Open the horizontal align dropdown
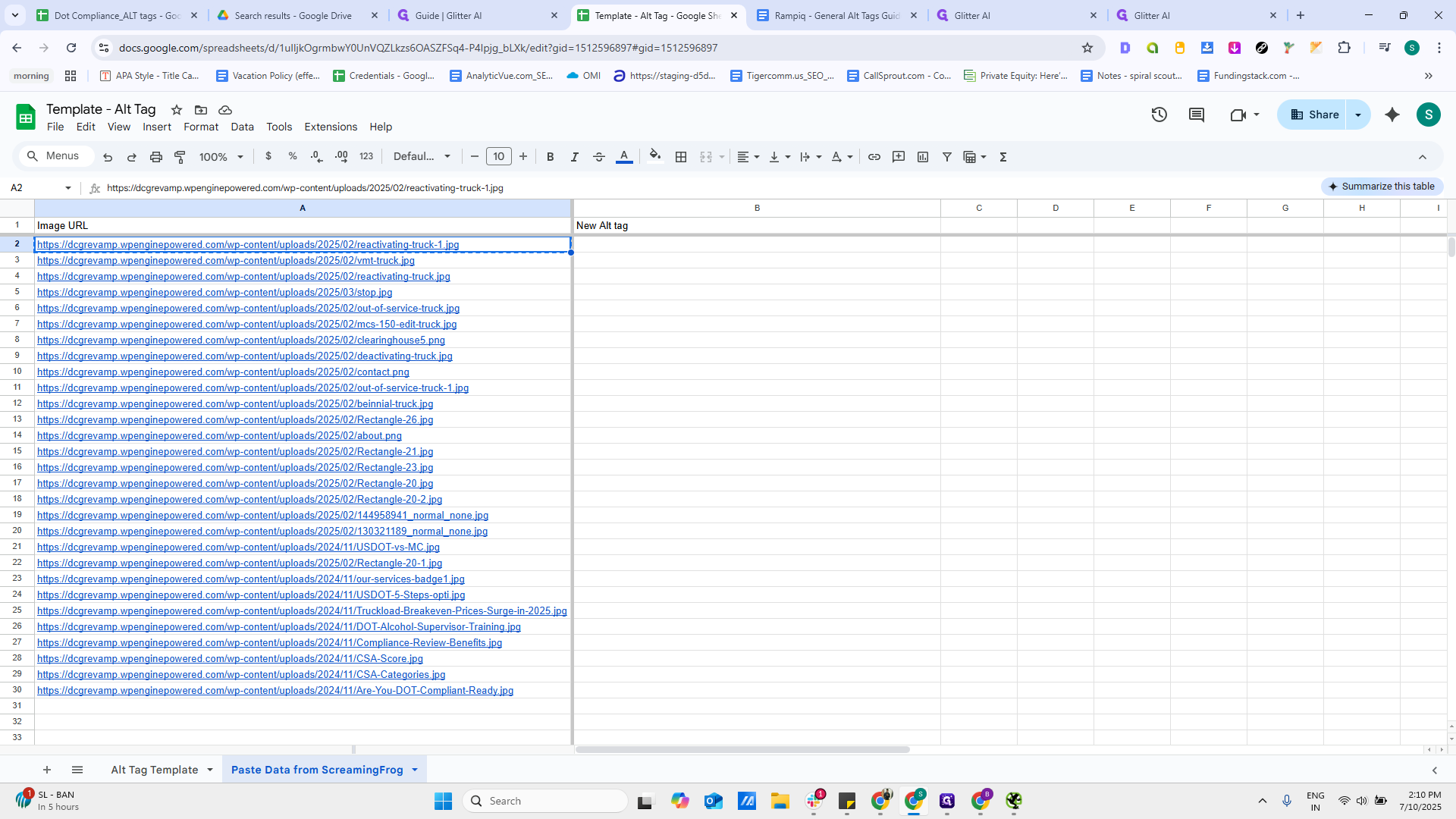The width and height of the screenshot is (1456, 819). click(x=748, y=157)
